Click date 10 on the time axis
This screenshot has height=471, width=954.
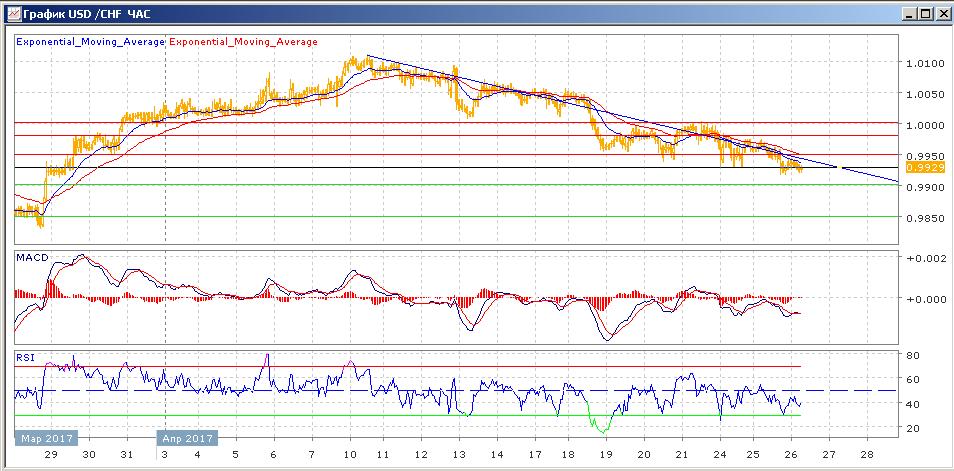click(x=349, y=453)
